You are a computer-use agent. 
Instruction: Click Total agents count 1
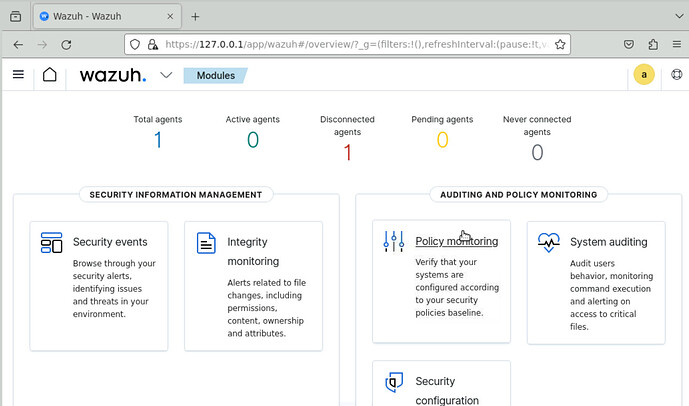pyautogui.click(x=158, y=140)
